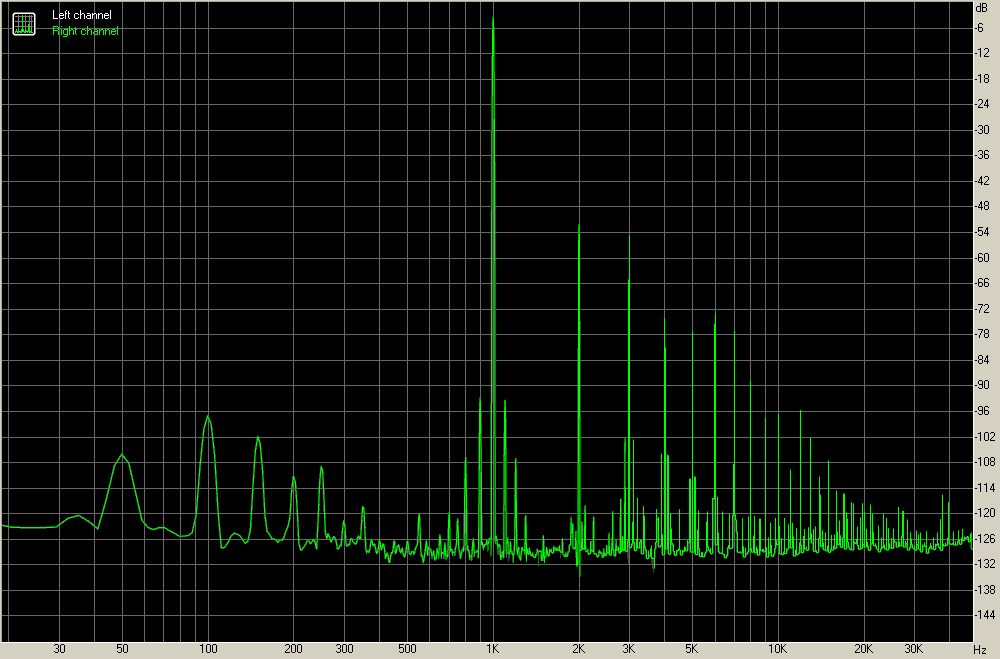This screenshot has width=1000, height=659.
Task: Click the "20K" frequency axis label
Action: click(864, 649)
